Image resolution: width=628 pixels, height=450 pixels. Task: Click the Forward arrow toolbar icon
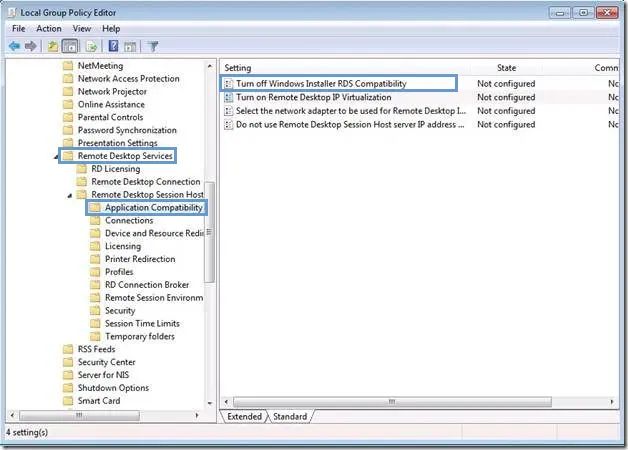click(x=30, y=46)
